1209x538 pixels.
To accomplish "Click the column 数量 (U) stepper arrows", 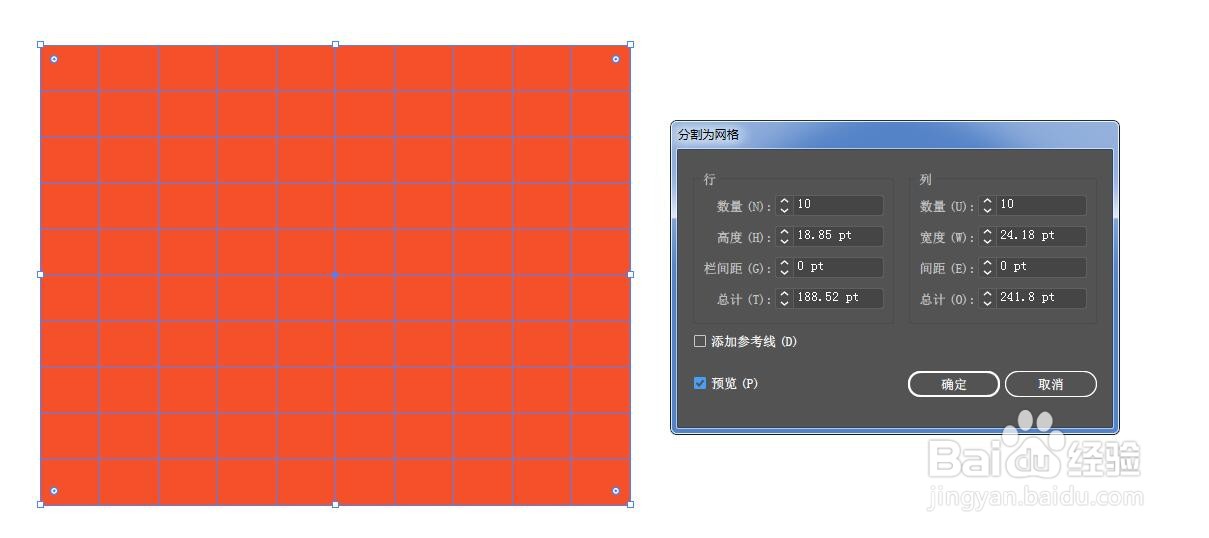I will [987, 205].
